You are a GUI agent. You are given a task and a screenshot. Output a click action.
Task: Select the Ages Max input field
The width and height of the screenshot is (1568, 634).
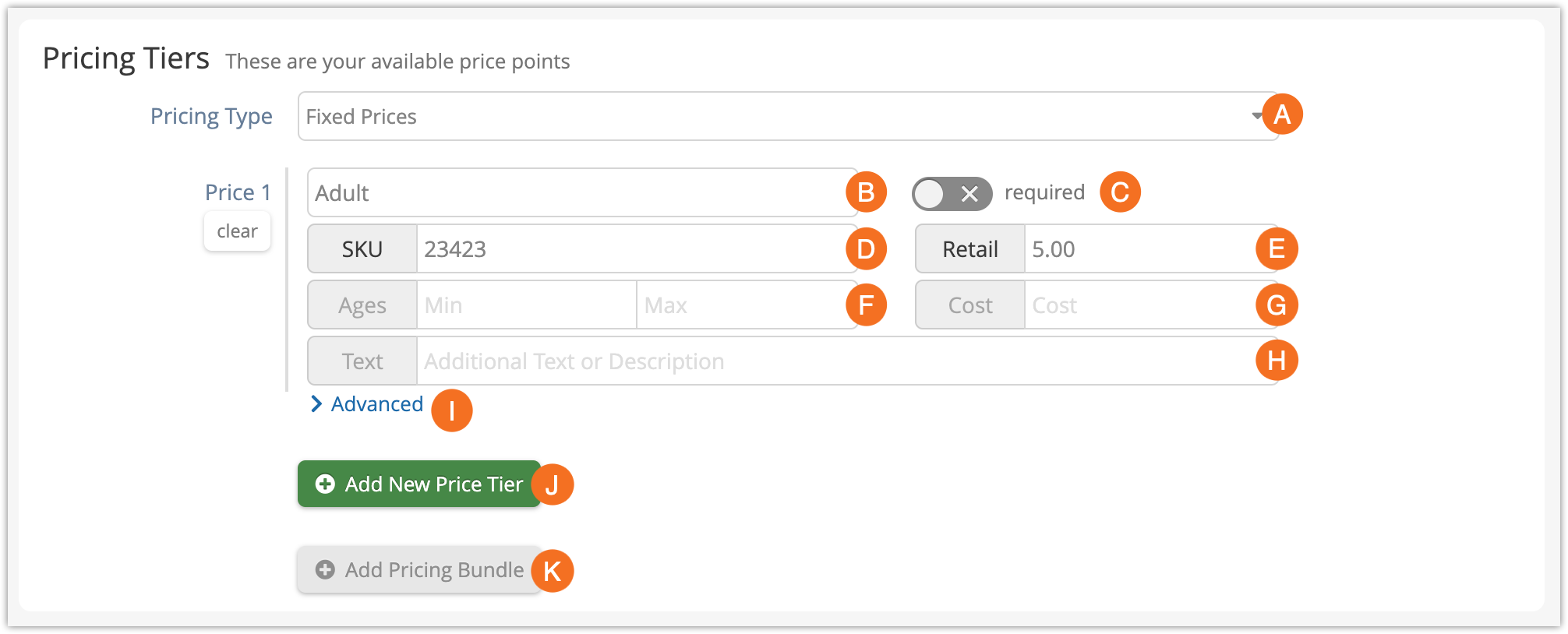click(747, 305)
